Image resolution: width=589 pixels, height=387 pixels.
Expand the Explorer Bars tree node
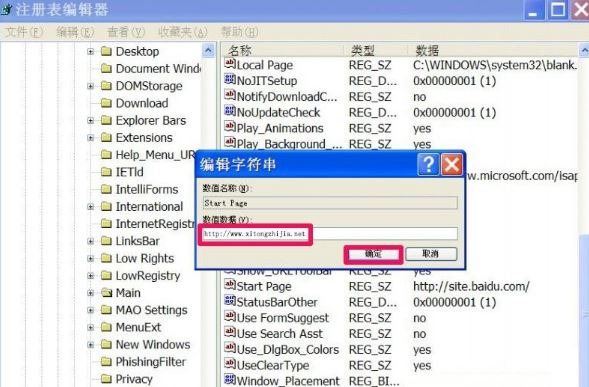tap(91, 121)
